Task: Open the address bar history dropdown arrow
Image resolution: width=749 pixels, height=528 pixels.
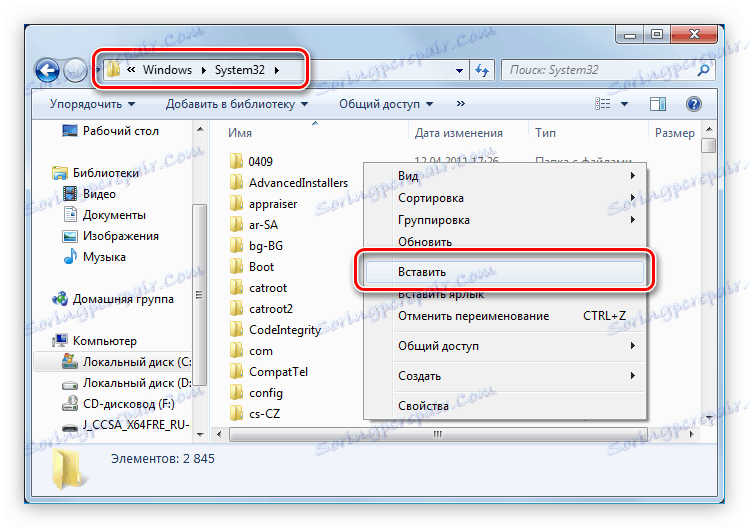Action: point(459,71)
